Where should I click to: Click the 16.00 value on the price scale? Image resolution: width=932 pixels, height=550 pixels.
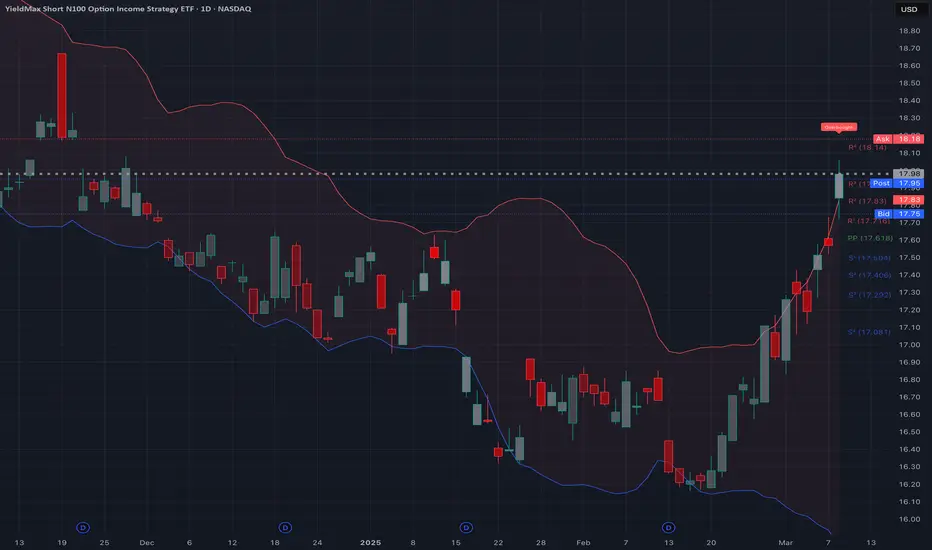[x=909, y=519]
